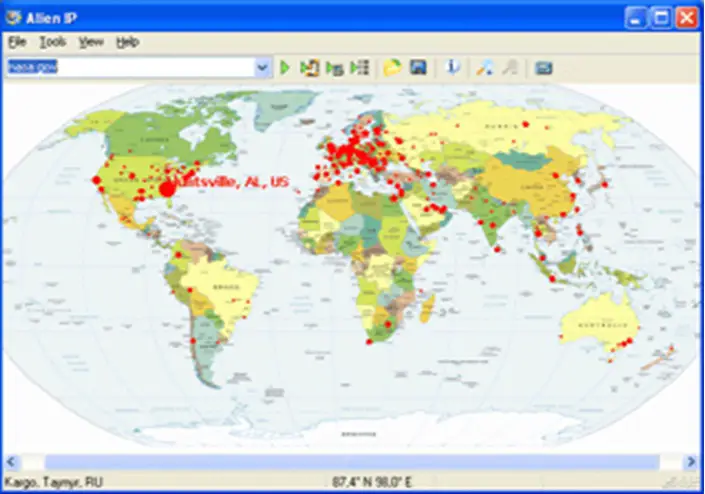Viewport: 705px width, 494px height.
Task: Click the Alien IP title bar app icon
Action: (13, 18)
